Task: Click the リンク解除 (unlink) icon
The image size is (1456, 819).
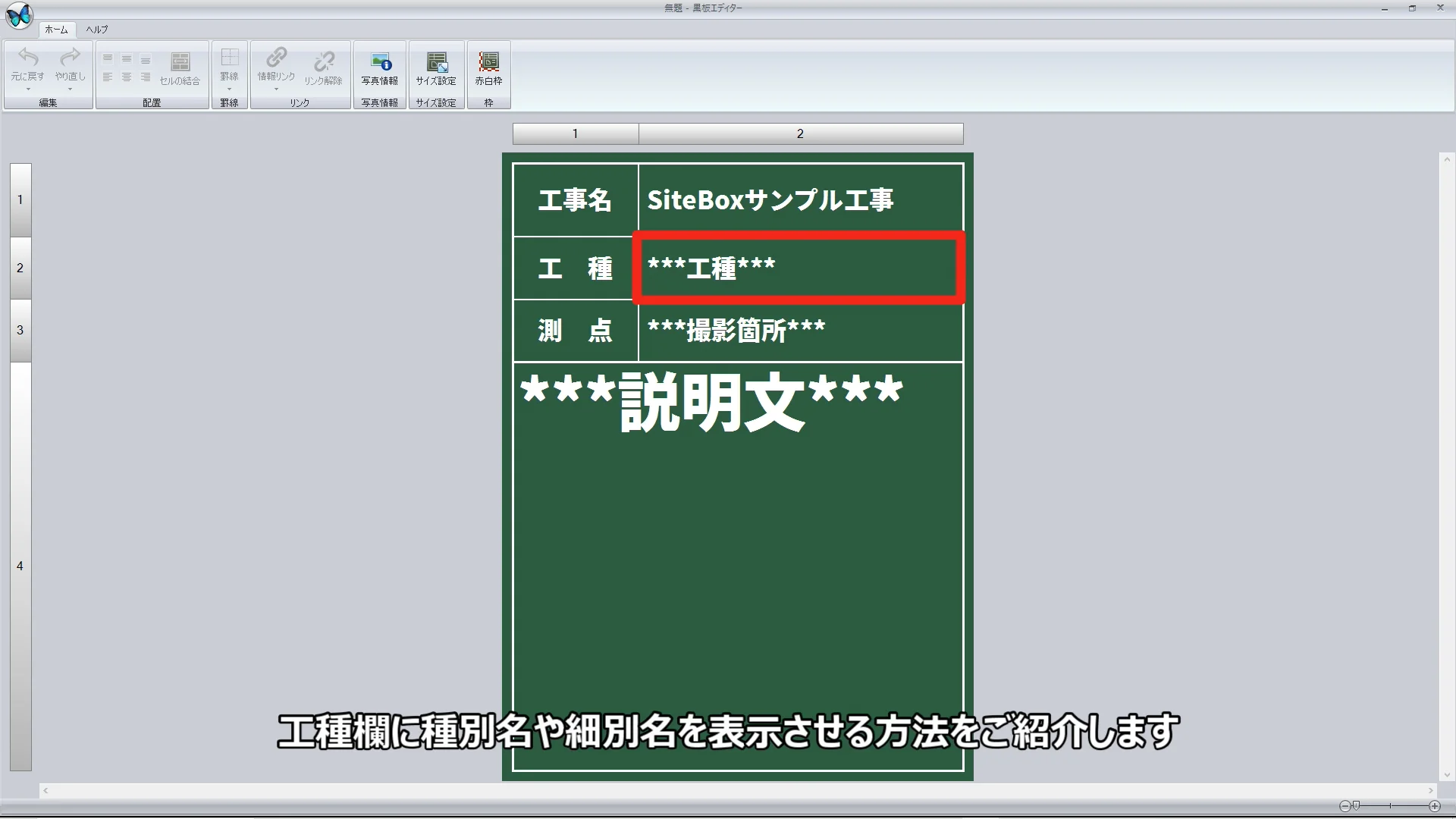Action: click(x=325, y=61)
